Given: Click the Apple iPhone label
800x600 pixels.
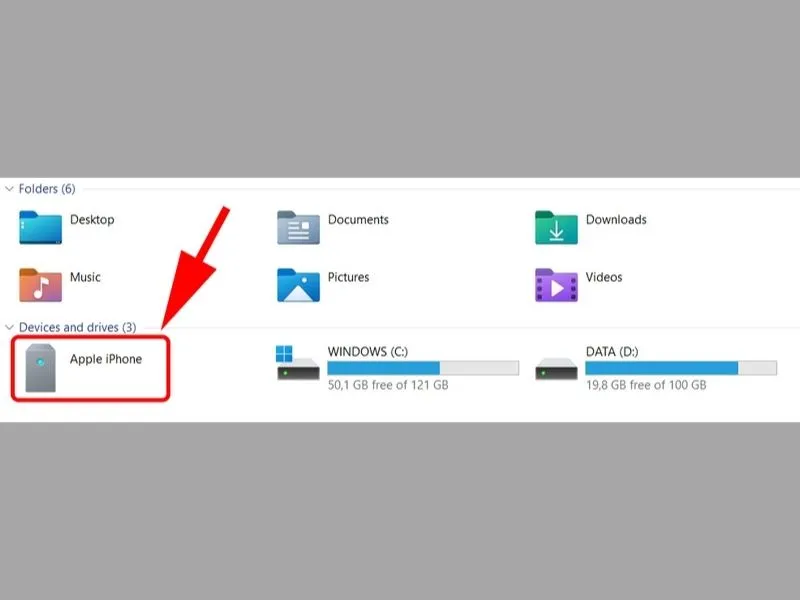Looking at the screenshot, I should [x=106, y=359].
